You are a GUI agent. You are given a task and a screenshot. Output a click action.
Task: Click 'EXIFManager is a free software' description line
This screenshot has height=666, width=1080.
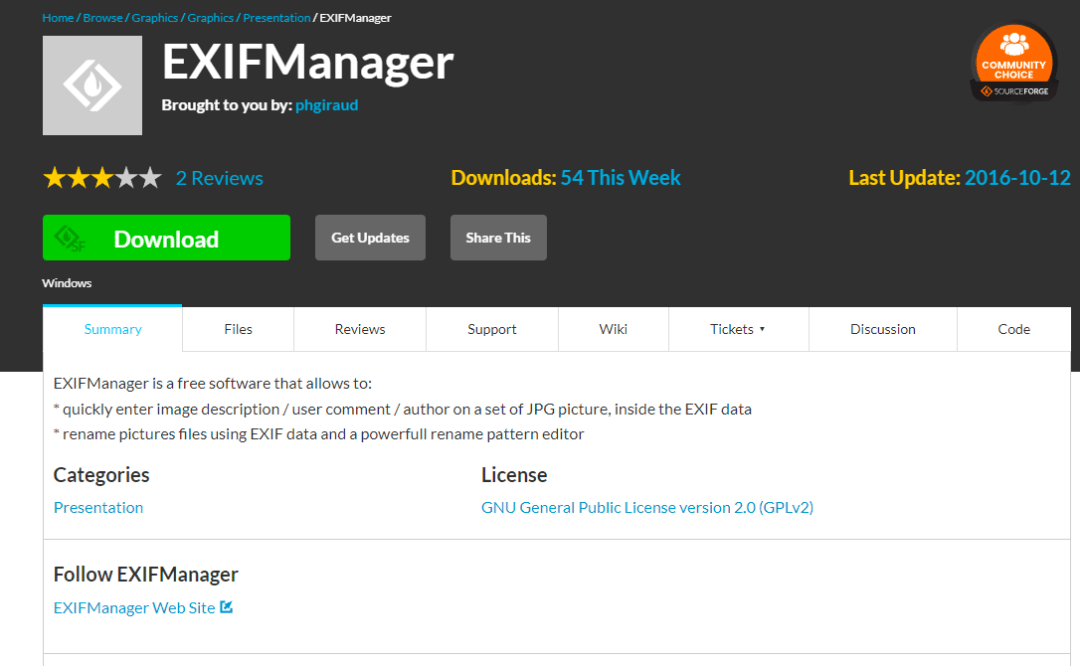click(213, 384)
